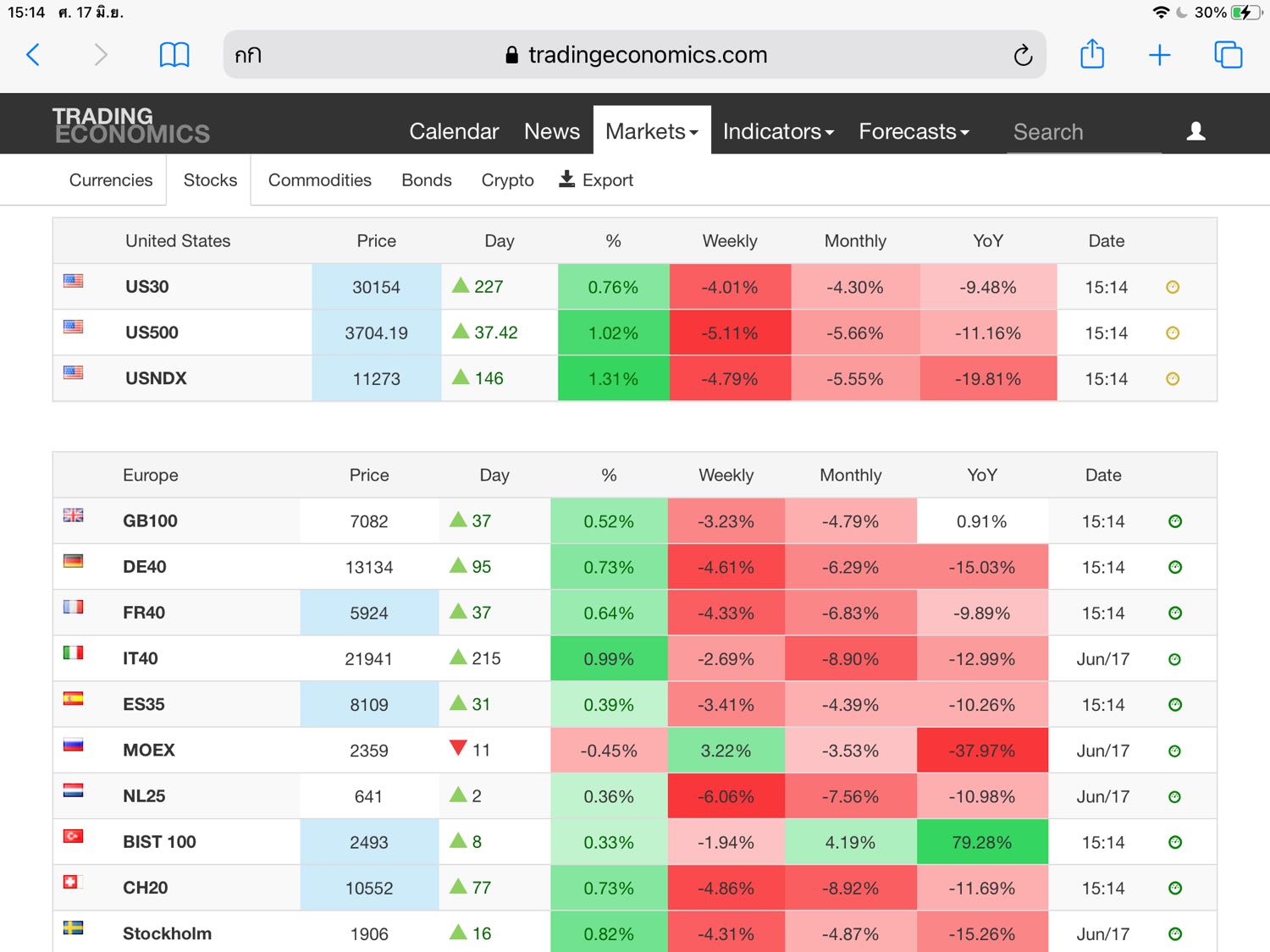Viewport: 1270px width, 952px height.
Task: Click the Search input field
Action: [1084, 132]
